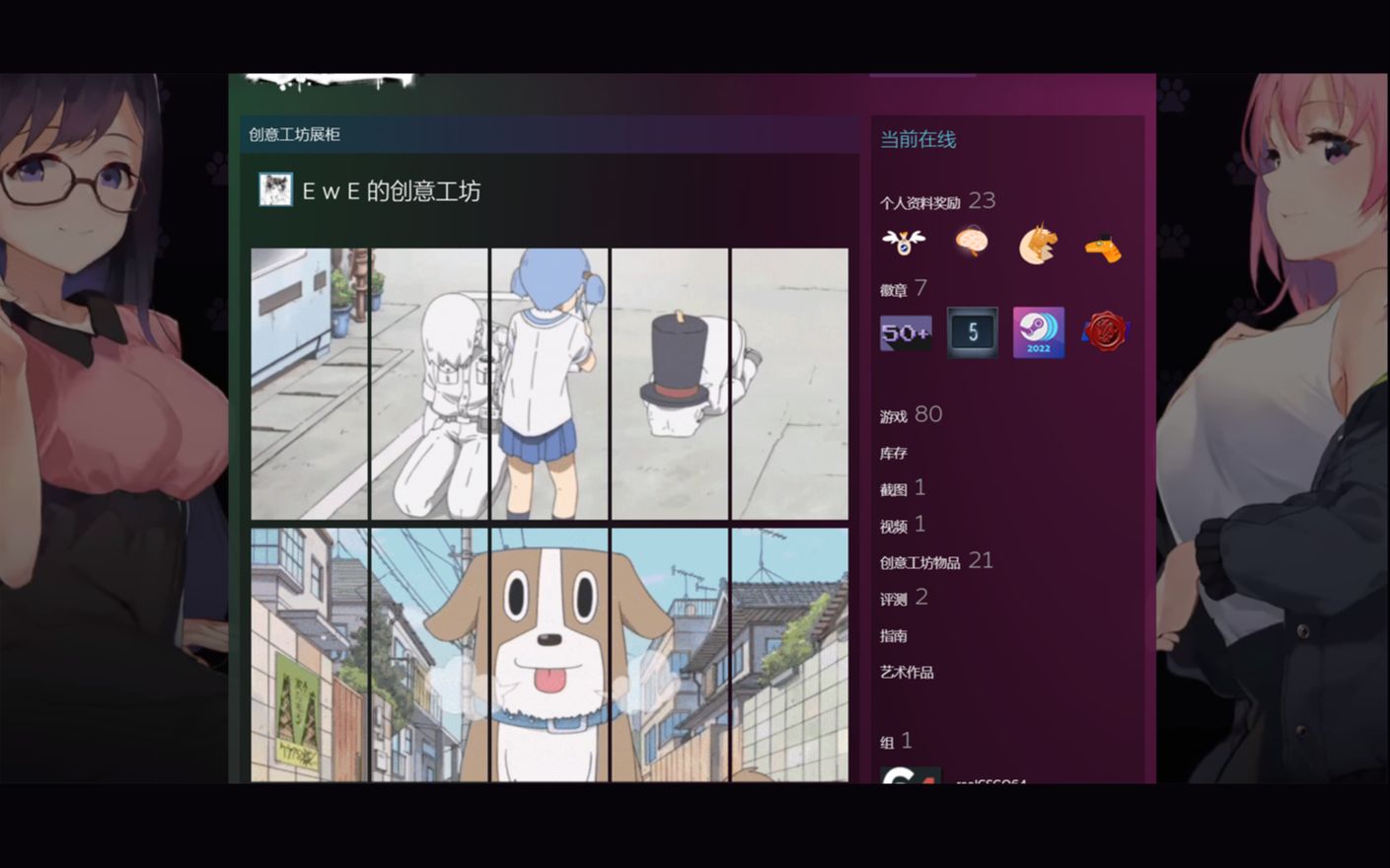This screenshot has width=1390, height=868.
Task: View the 50+ games badge
Action: [906, 333]
